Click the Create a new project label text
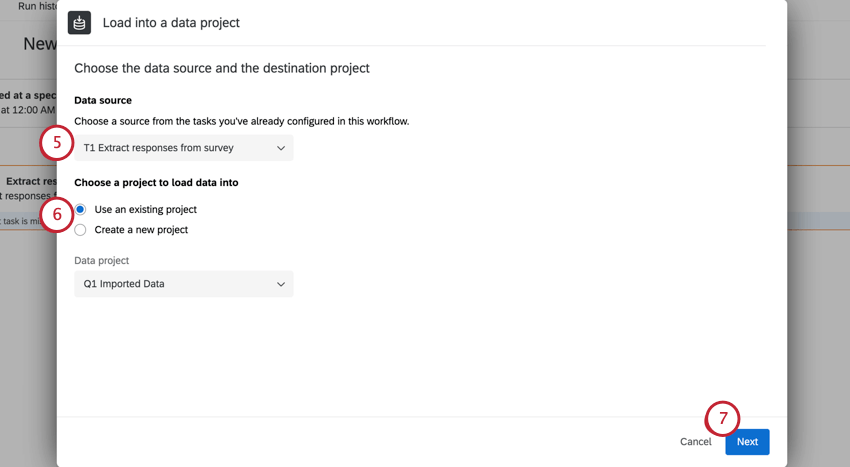The width and height of the screenshot is (850, 467). tap(141, 230)
